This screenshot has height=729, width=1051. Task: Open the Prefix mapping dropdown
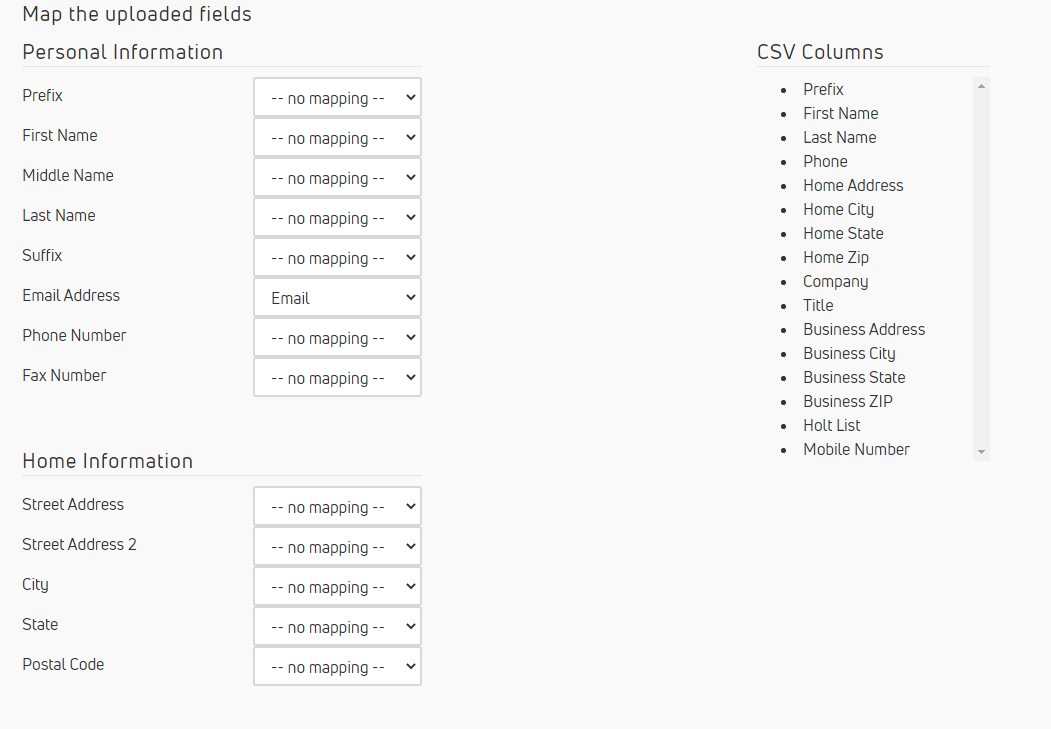coord(337,97)
